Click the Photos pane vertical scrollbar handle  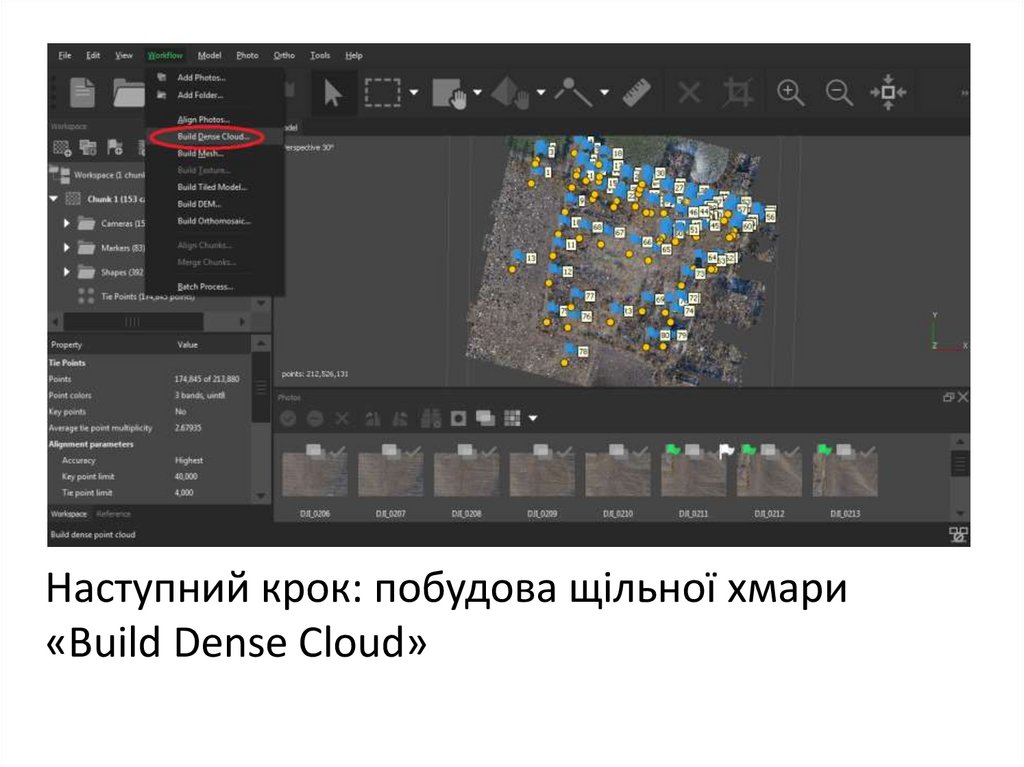point(959,464)
